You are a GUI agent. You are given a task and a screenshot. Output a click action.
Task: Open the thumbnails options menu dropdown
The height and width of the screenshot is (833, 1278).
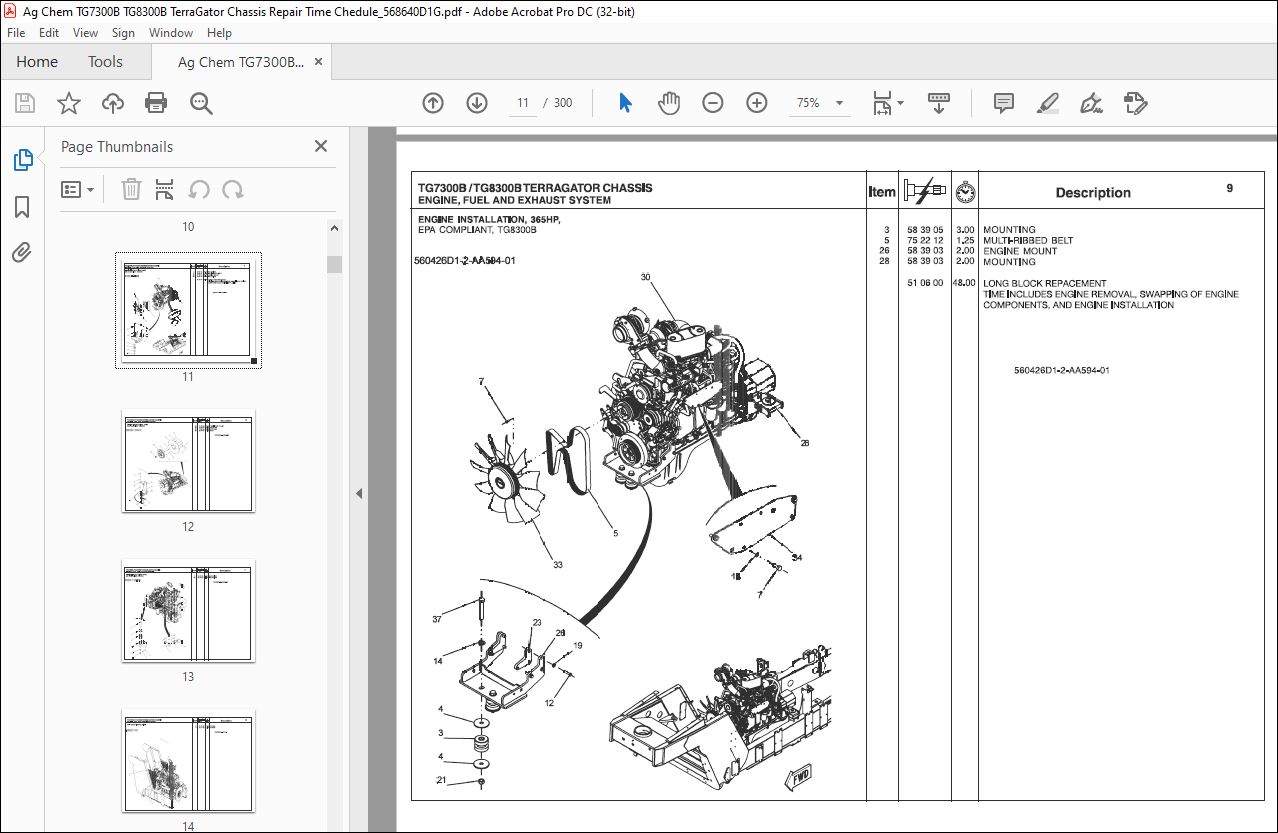click(78, 189)
